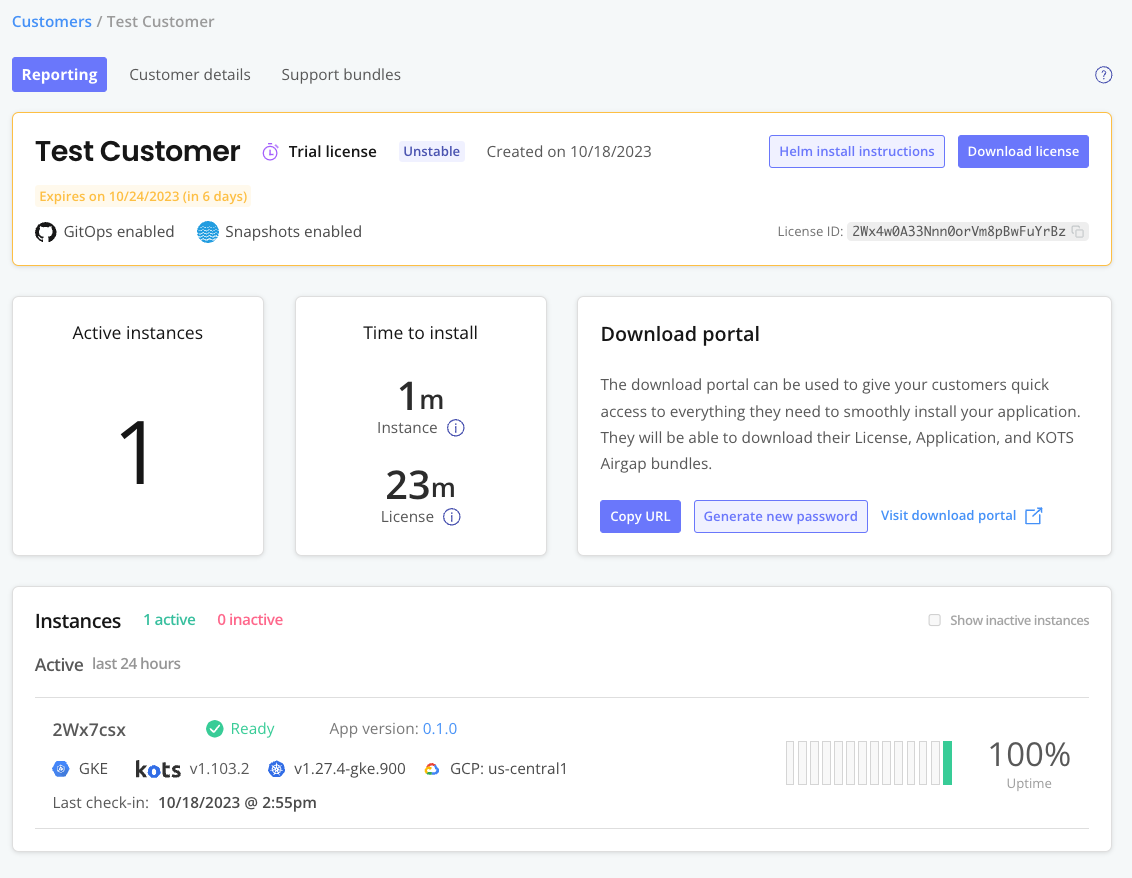Click the kots logo in the instance row

click(x=157, y=768)
